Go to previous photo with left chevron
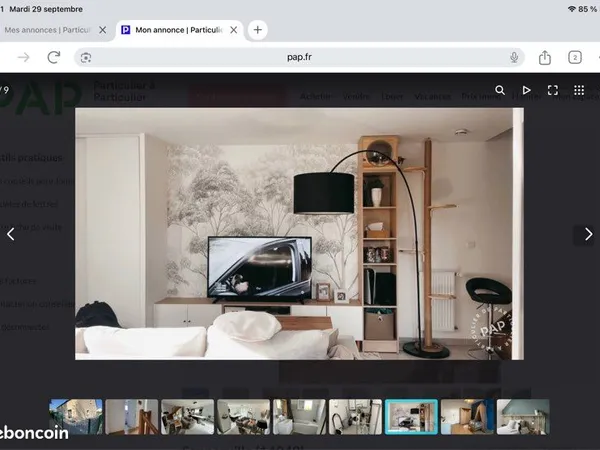Viewport: 600px width, 450px height. point(11,234)
